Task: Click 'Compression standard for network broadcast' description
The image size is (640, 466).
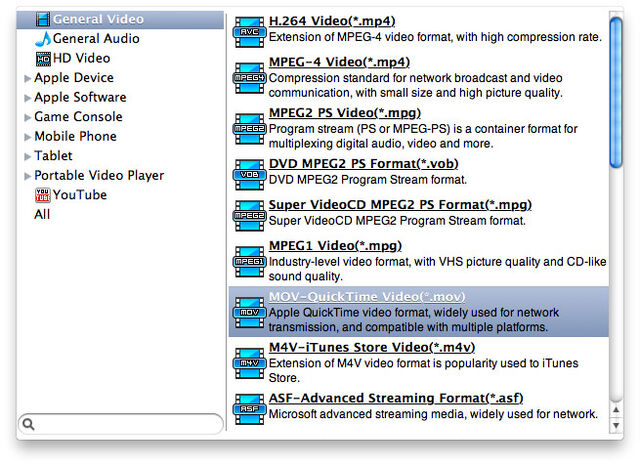Action: pos(416,85)
